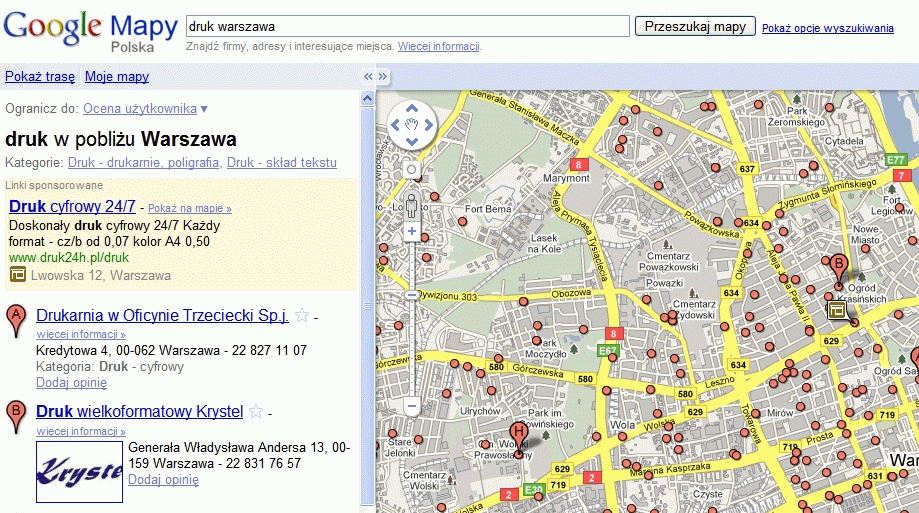Click the sponsored listing icon by Lwowska 12
919x513 pixels.
[18, 274]
